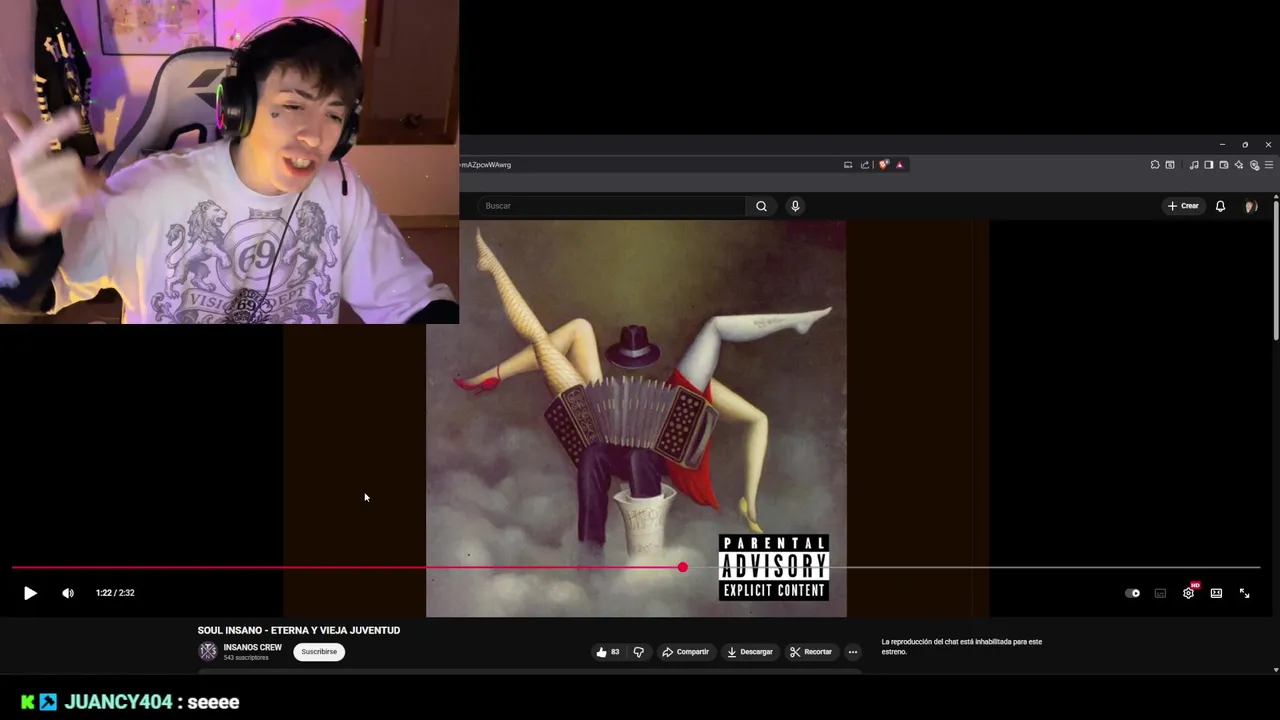Share page via address bar share icon

864,165
